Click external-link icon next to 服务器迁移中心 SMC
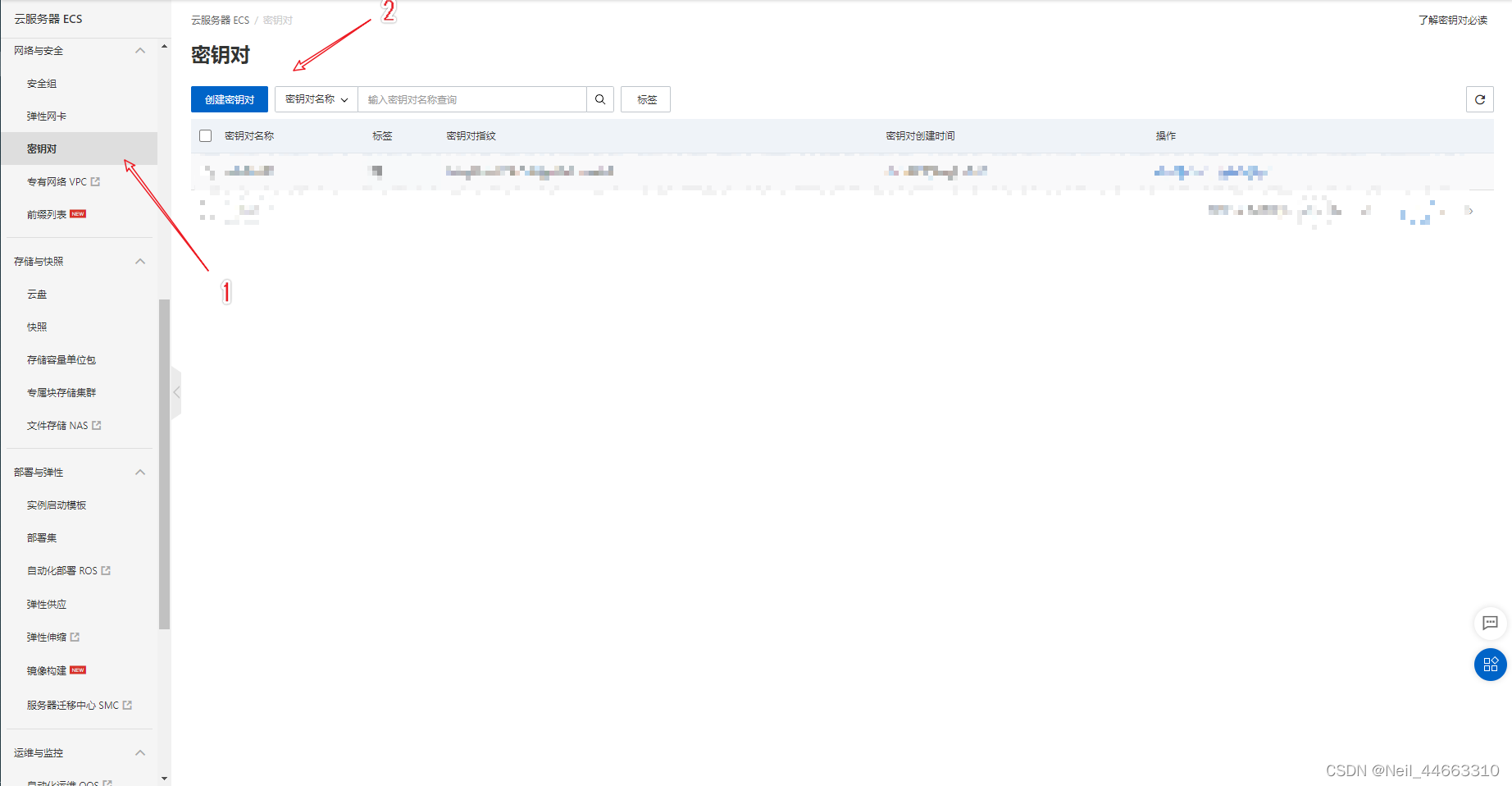The image size is (1512, 786). click(127, 706)
